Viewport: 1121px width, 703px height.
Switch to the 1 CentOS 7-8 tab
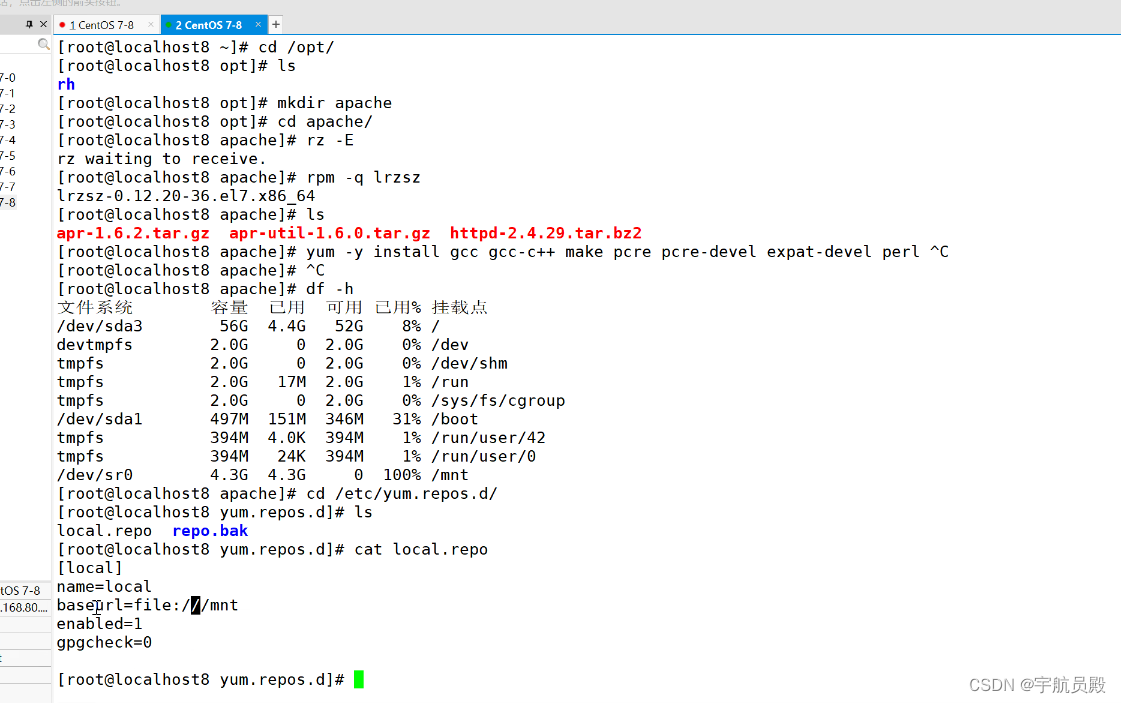[x=100, y=25]
